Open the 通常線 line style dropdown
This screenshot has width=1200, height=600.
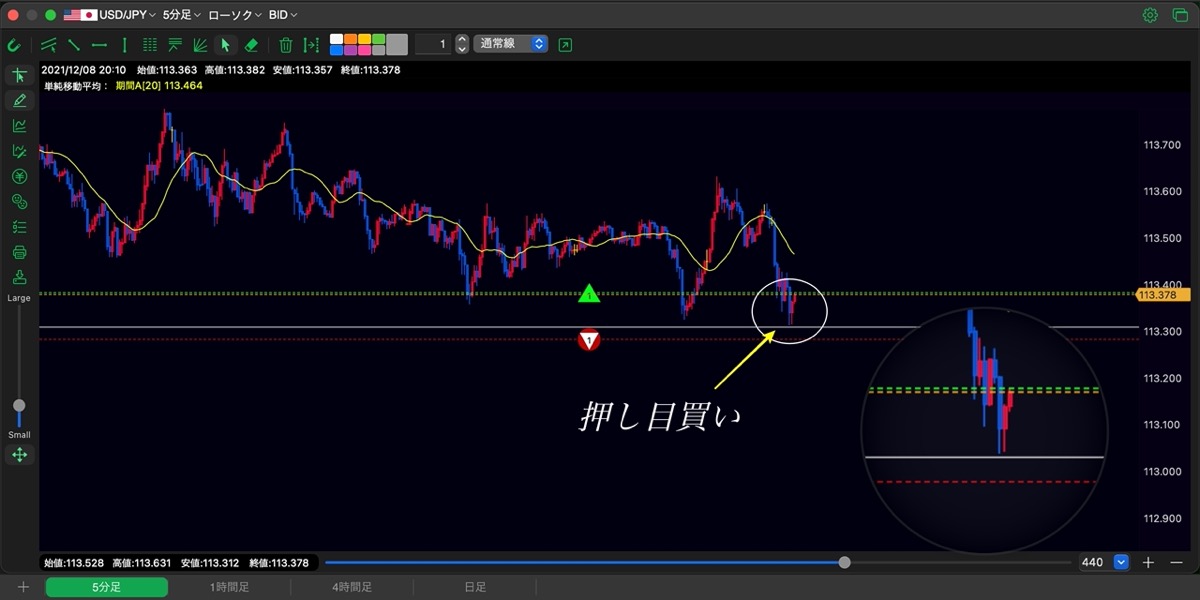(510, 44)
